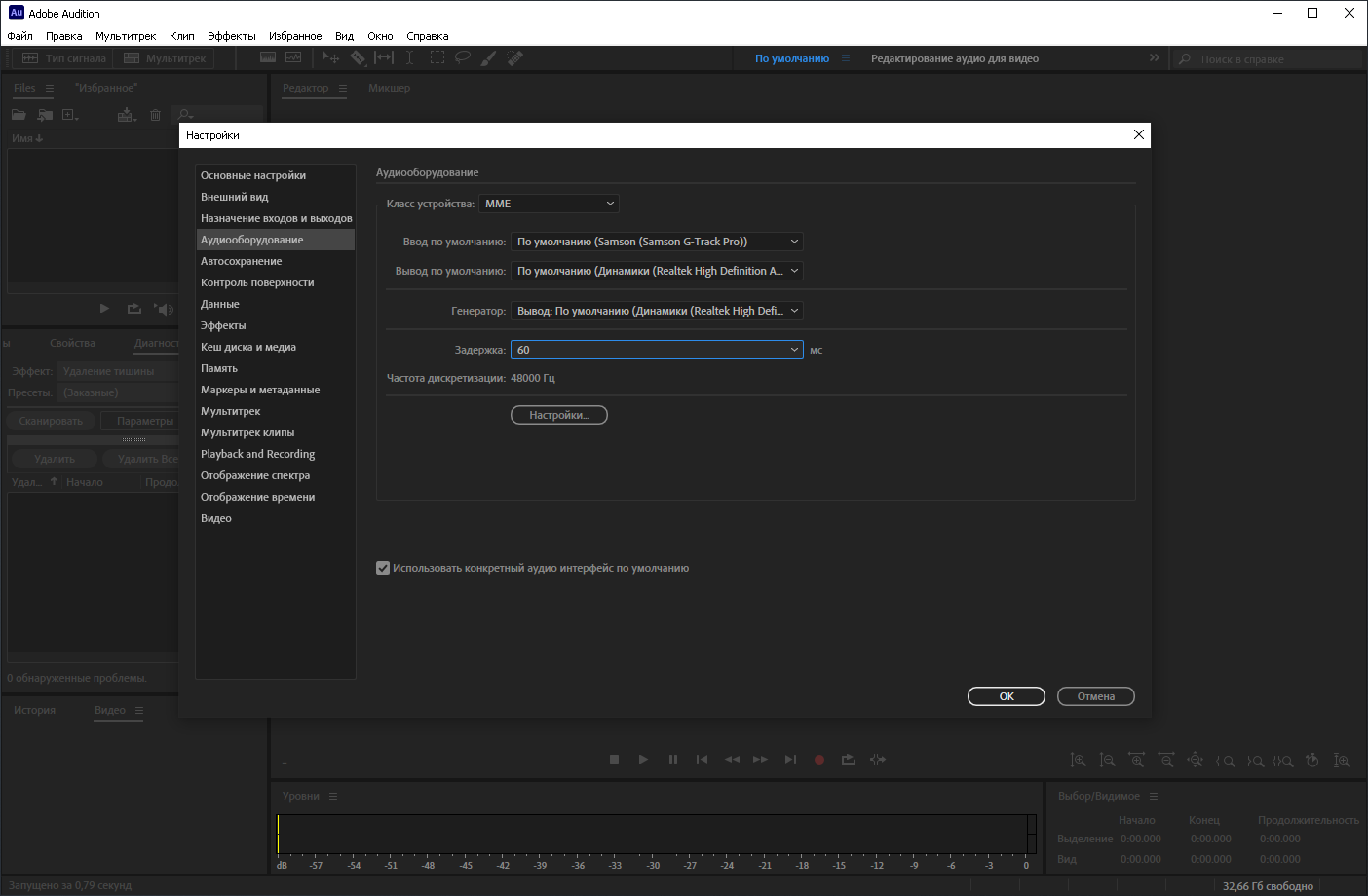Click the Record button in transport controls
The image size is (1368, 896).
point(819,760)
